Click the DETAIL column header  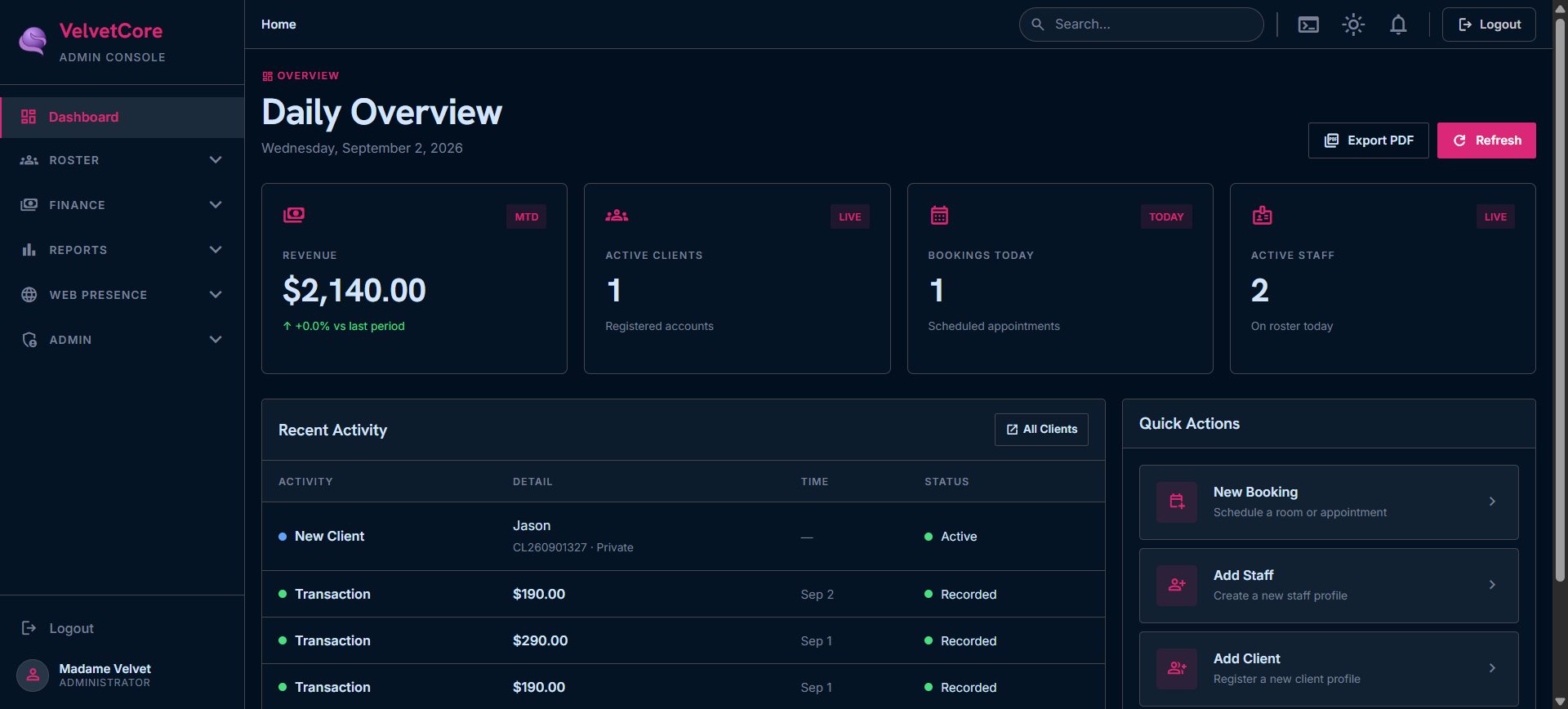532,482
